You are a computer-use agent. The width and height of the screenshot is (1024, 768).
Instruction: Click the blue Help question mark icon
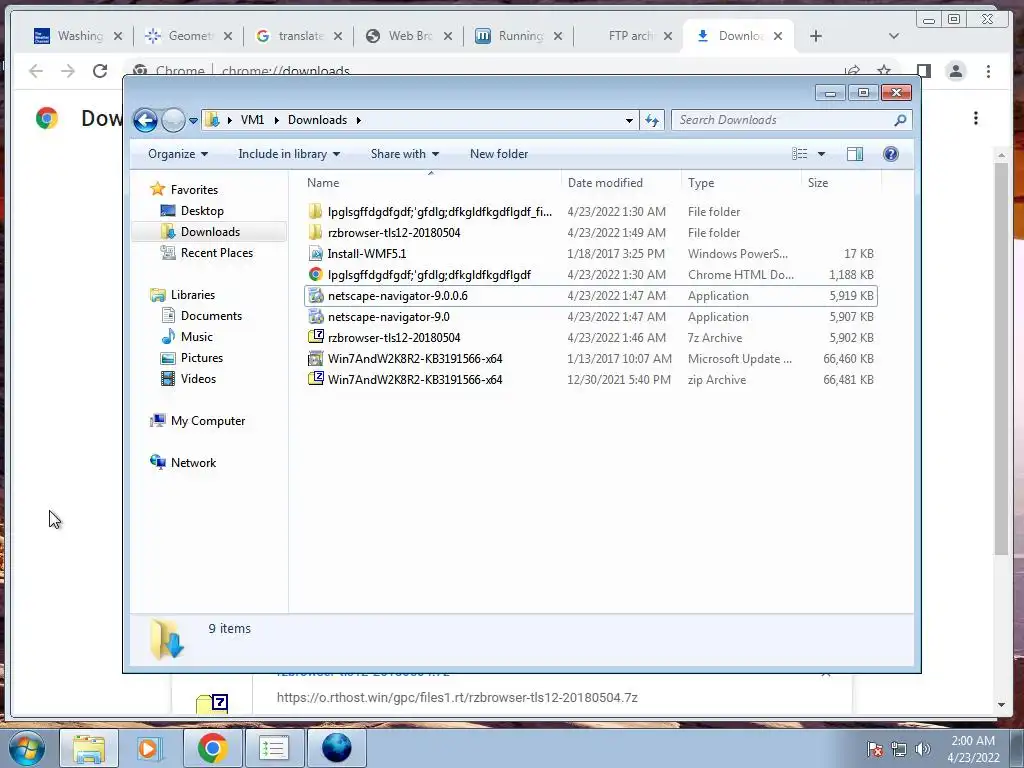[x=890, y=154]
